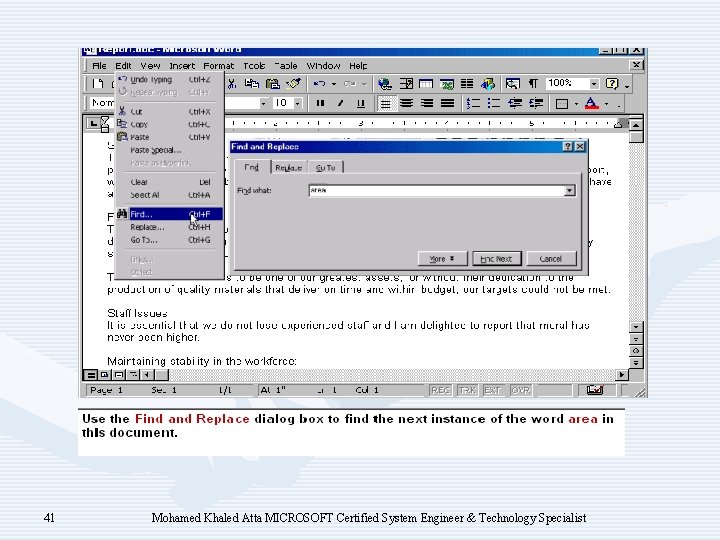Click the Insert Table icon
This screenshot has height=540, width=720.
[x=426, y=84]
